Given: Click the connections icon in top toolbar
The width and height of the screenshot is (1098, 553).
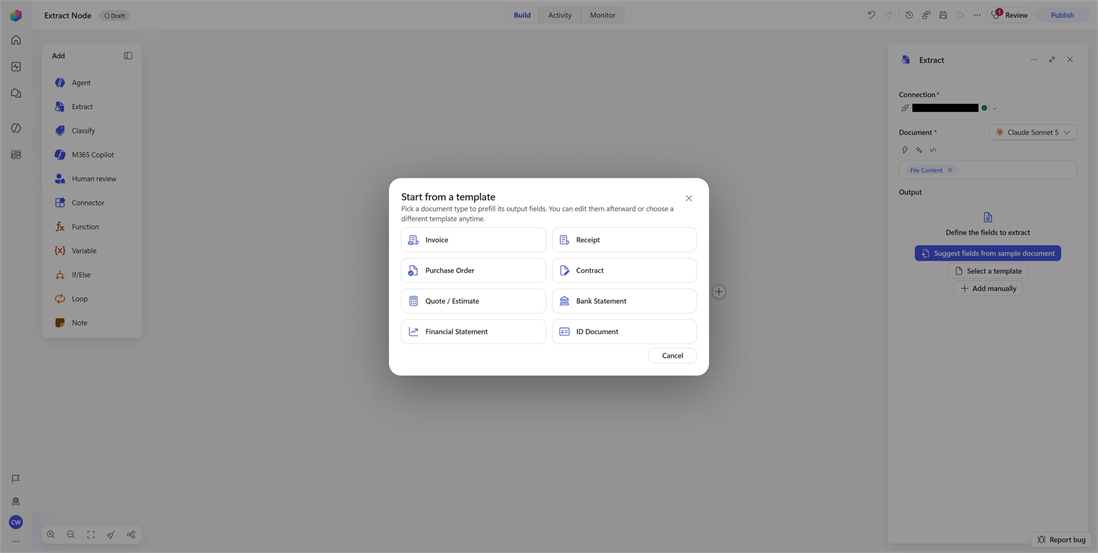Looking at the screenshot, I should (926, 15).
